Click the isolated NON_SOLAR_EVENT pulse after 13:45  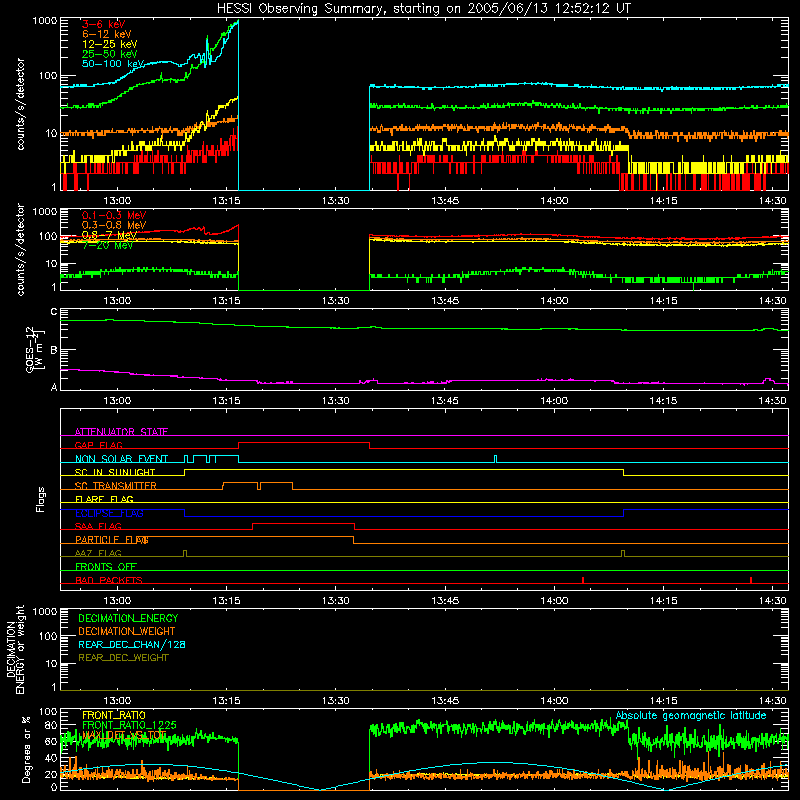495,459
